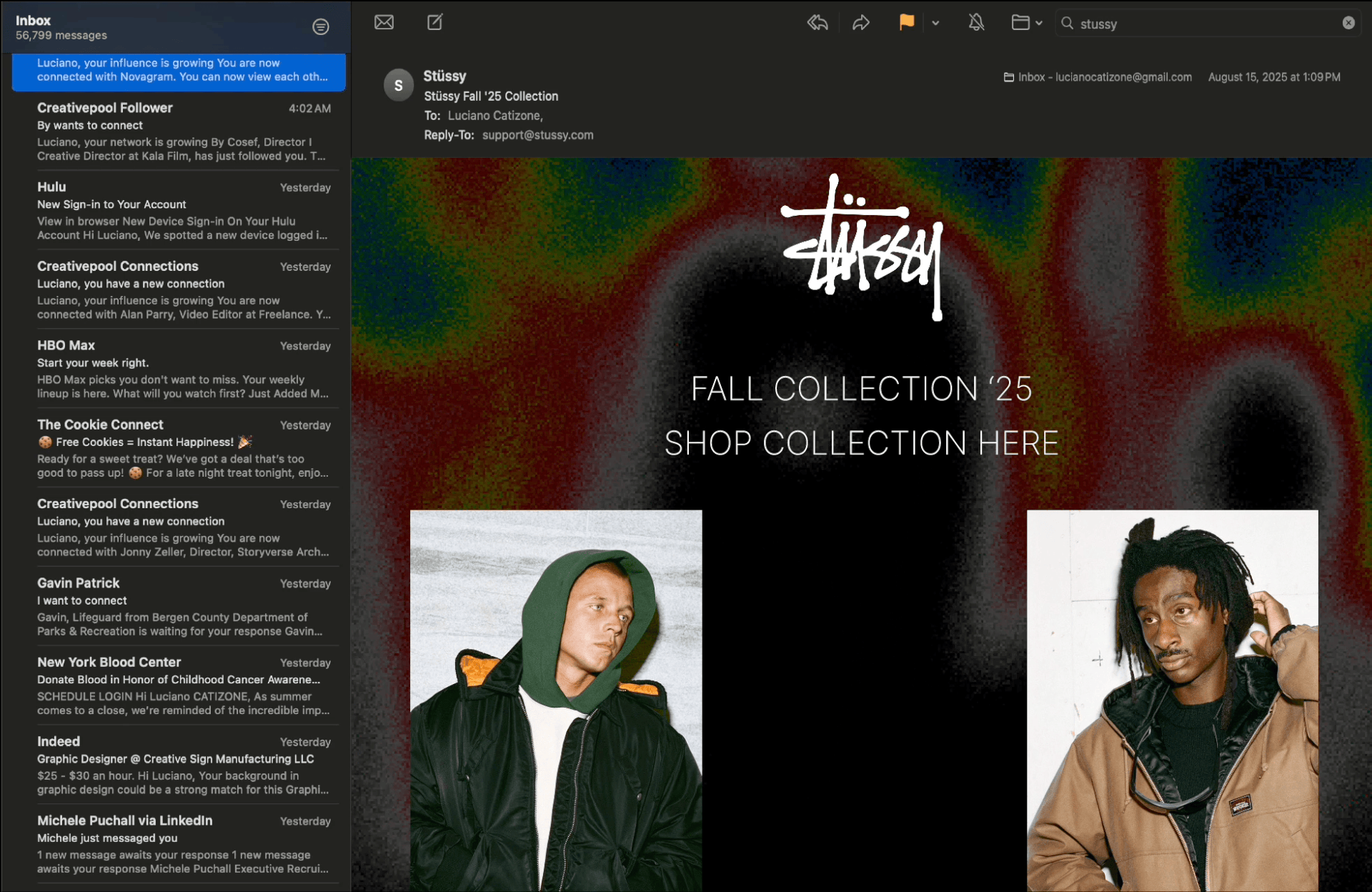Open the Indeed Graphic Designer message
1372x892 pixels.
point(179,766)
